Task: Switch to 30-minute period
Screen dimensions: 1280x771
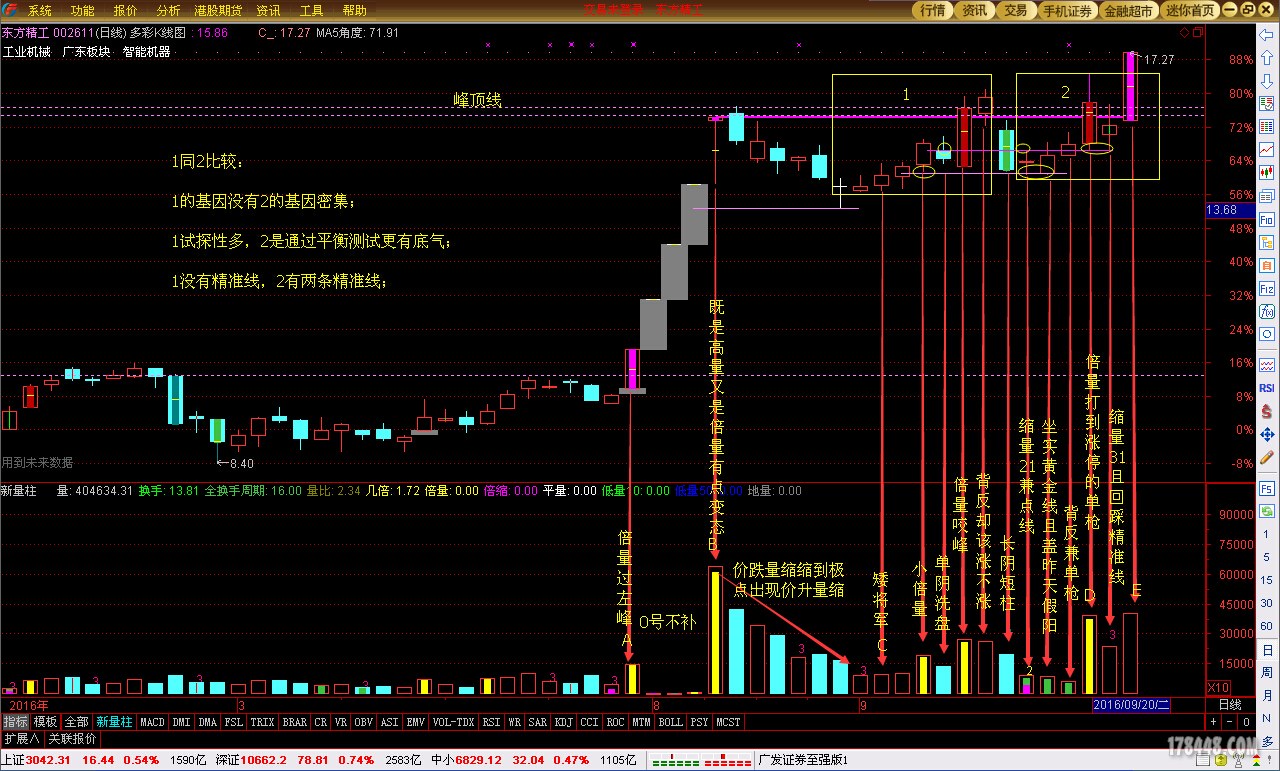Action: [x=1267, y=603]
